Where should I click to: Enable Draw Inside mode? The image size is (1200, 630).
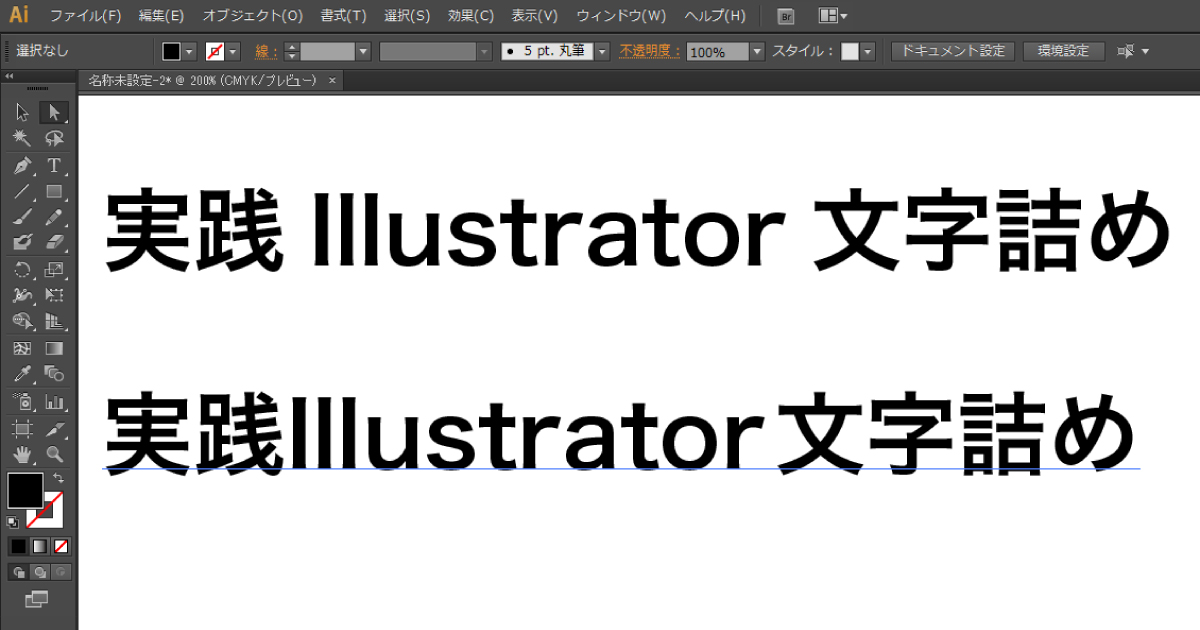coord(61,572)
